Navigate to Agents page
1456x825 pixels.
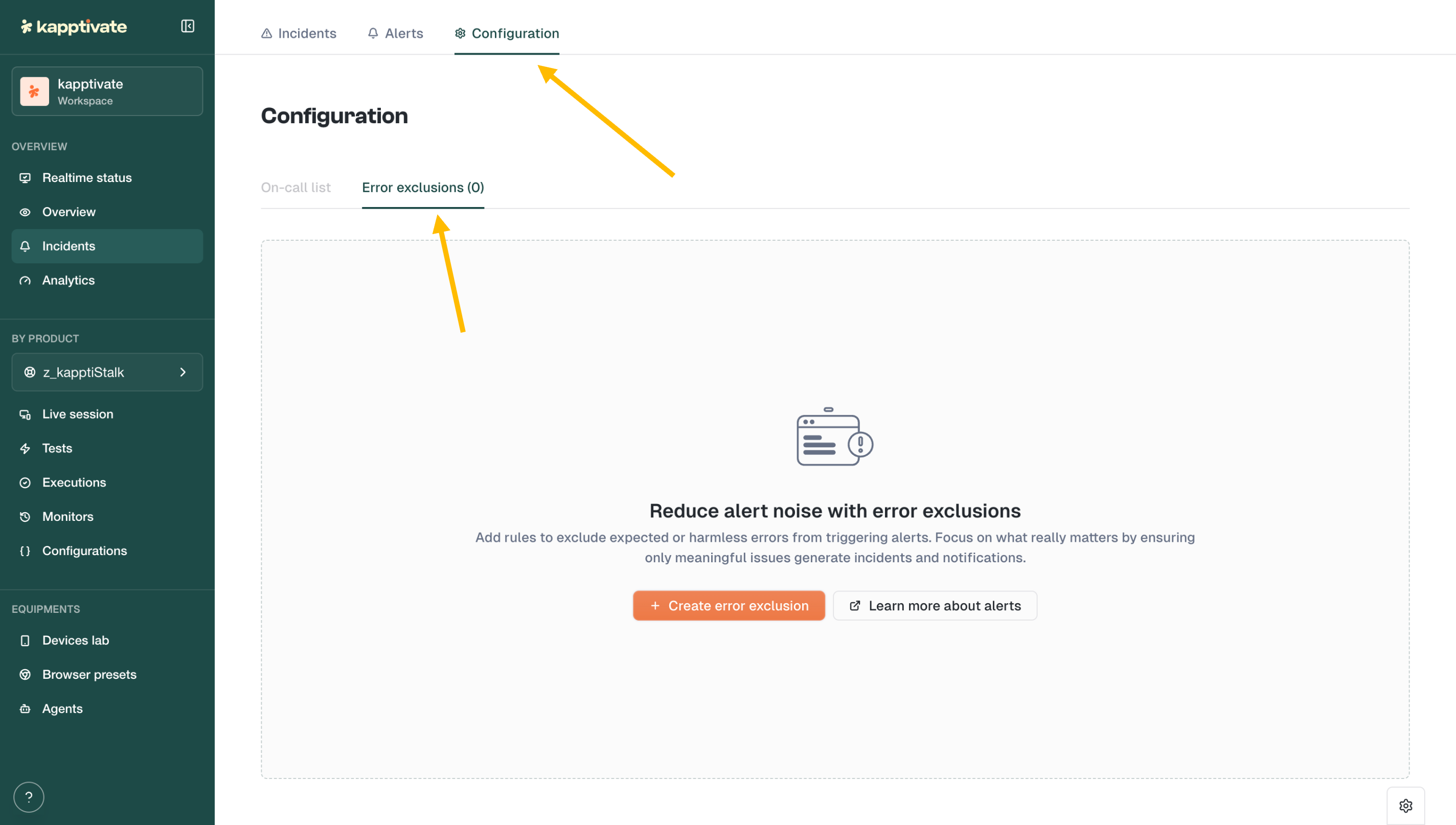click(x=62, y=709)
